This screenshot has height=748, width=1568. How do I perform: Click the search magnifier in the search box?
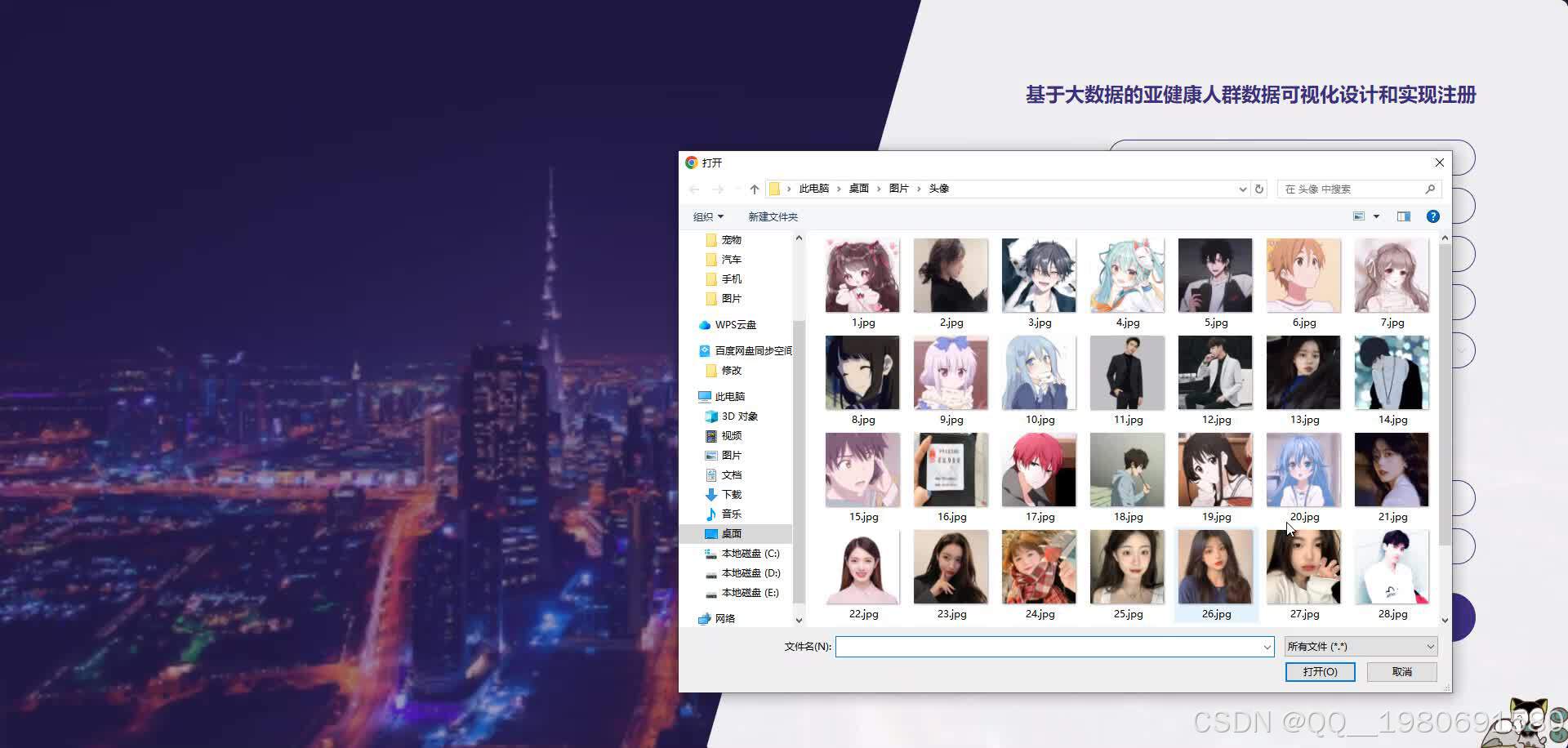1430,189
